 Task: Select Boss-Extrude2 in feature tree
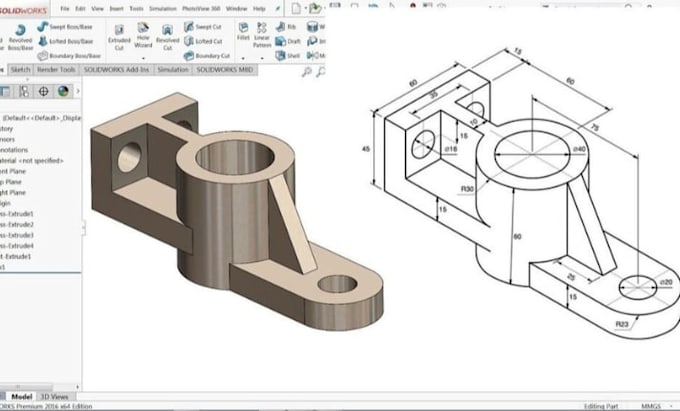pyautogui.click(x=17, y=225)
